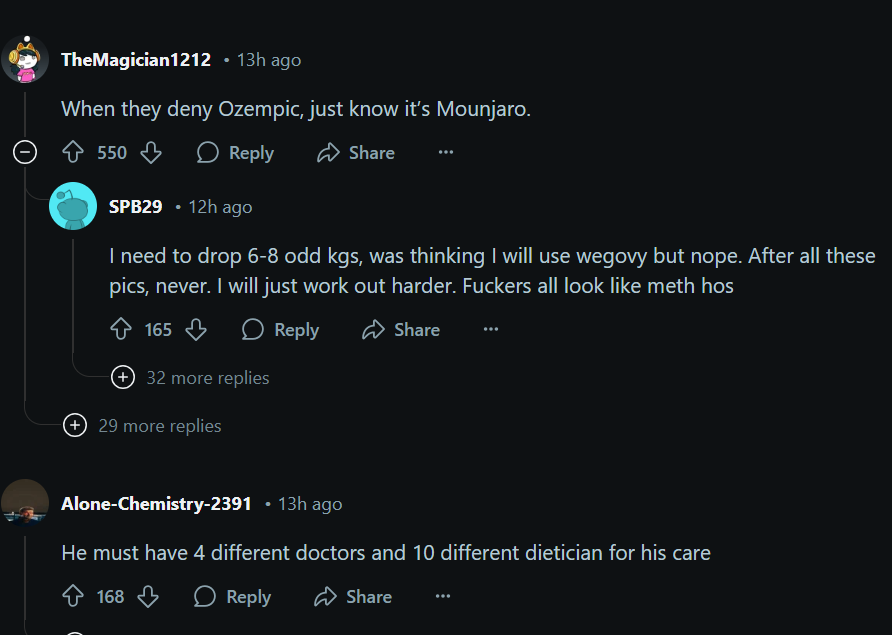Viewport: 892px width, 635px height.
Task: Downvote SPB29's comment
Action: tap(196, 330)
